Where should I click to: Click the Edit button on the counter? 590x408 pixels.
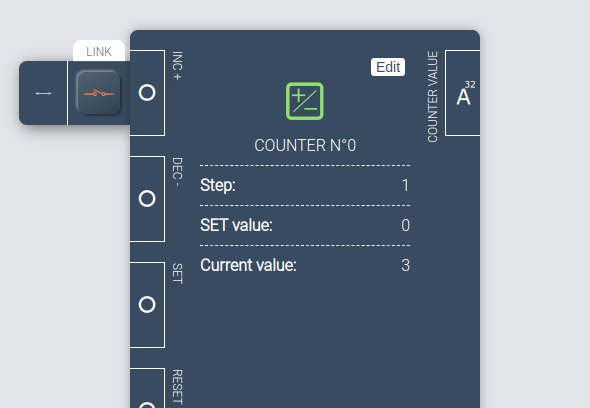pyautogui.click(x=388, y=67)
